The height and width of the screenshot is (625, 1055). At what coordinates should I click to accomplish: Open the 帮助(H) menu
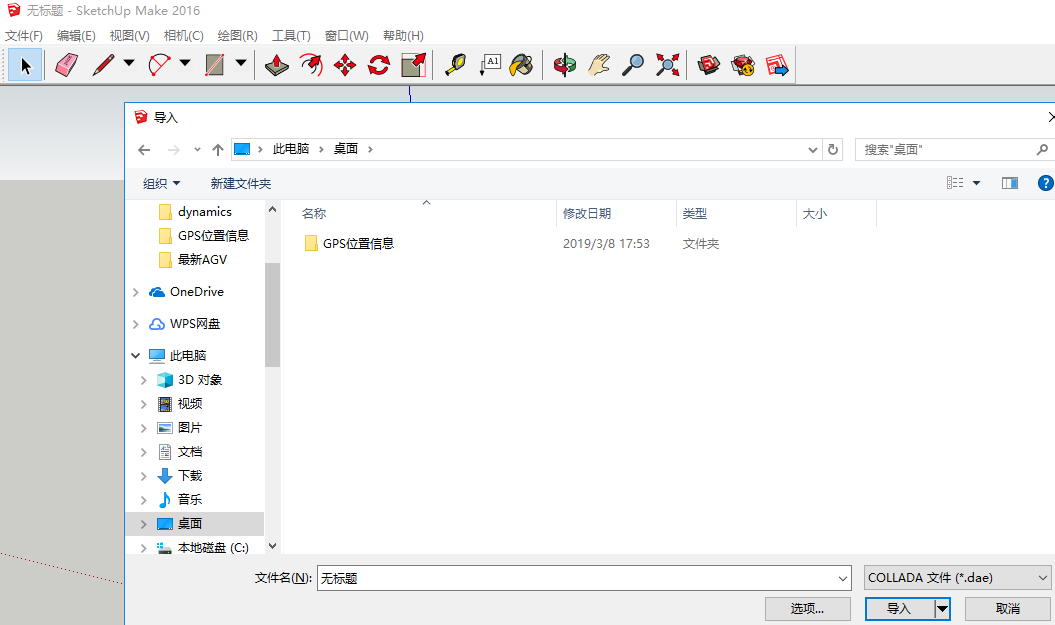403,36
